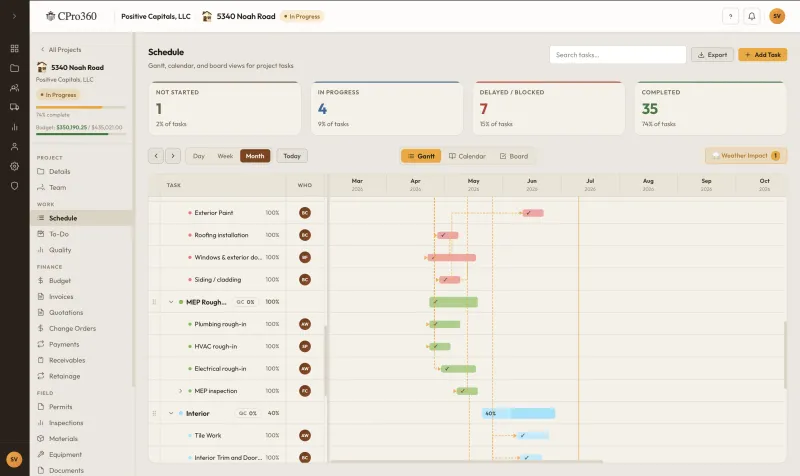Viewport: 800px width, 476px height.
Task: Open the Delayed / Blocked summary card
Action: pos(548,108)
